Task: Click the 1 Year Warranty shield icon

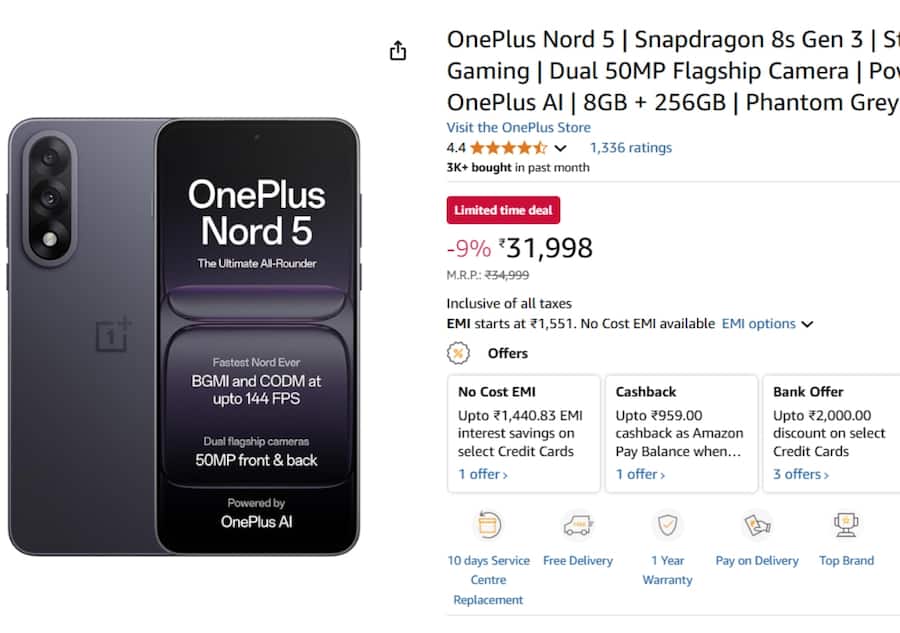Action: point(667,524)
